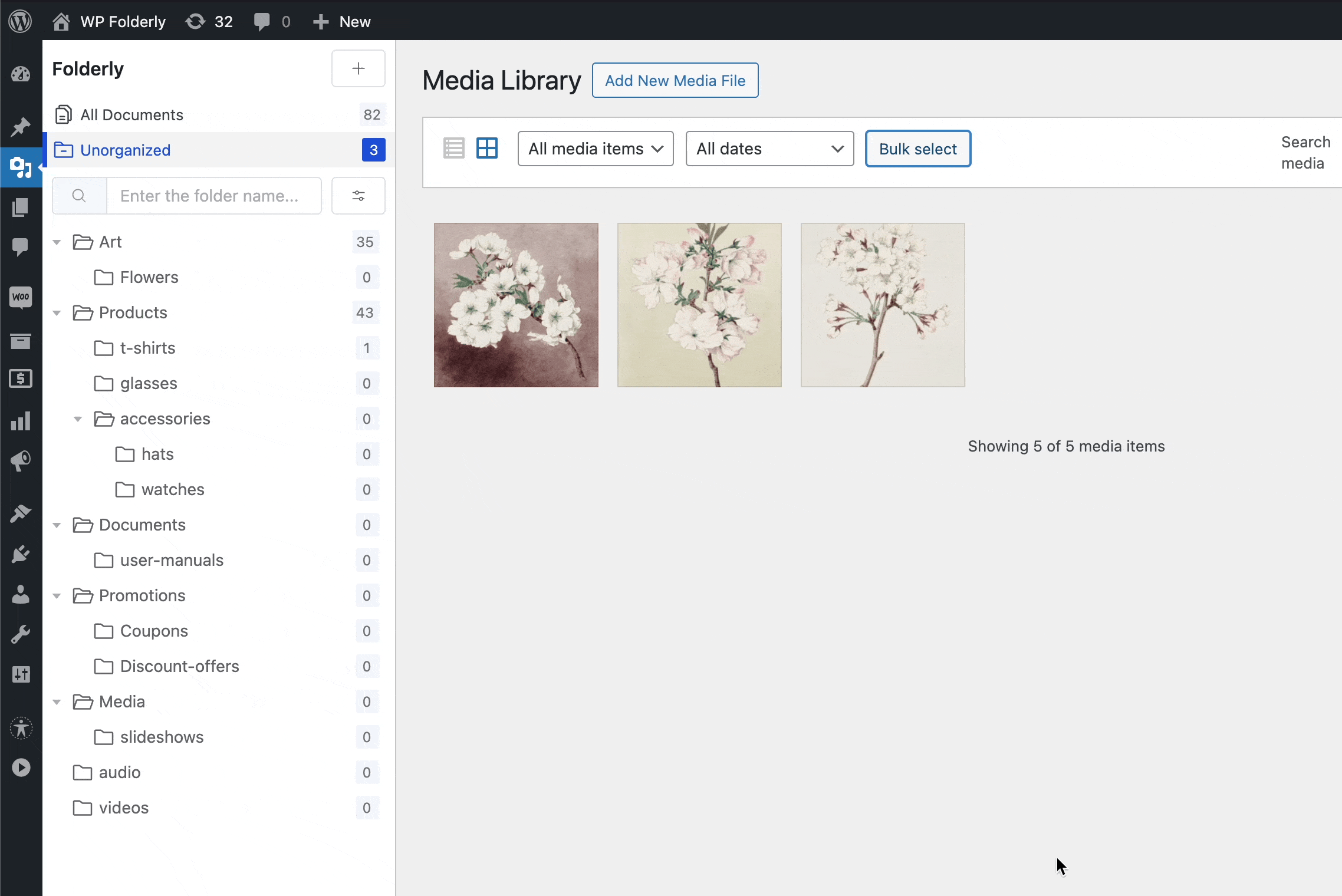The height and width of the screenshot is (896, 1342).
Task: Collapse the accessories folder
Action: [78, 419]
